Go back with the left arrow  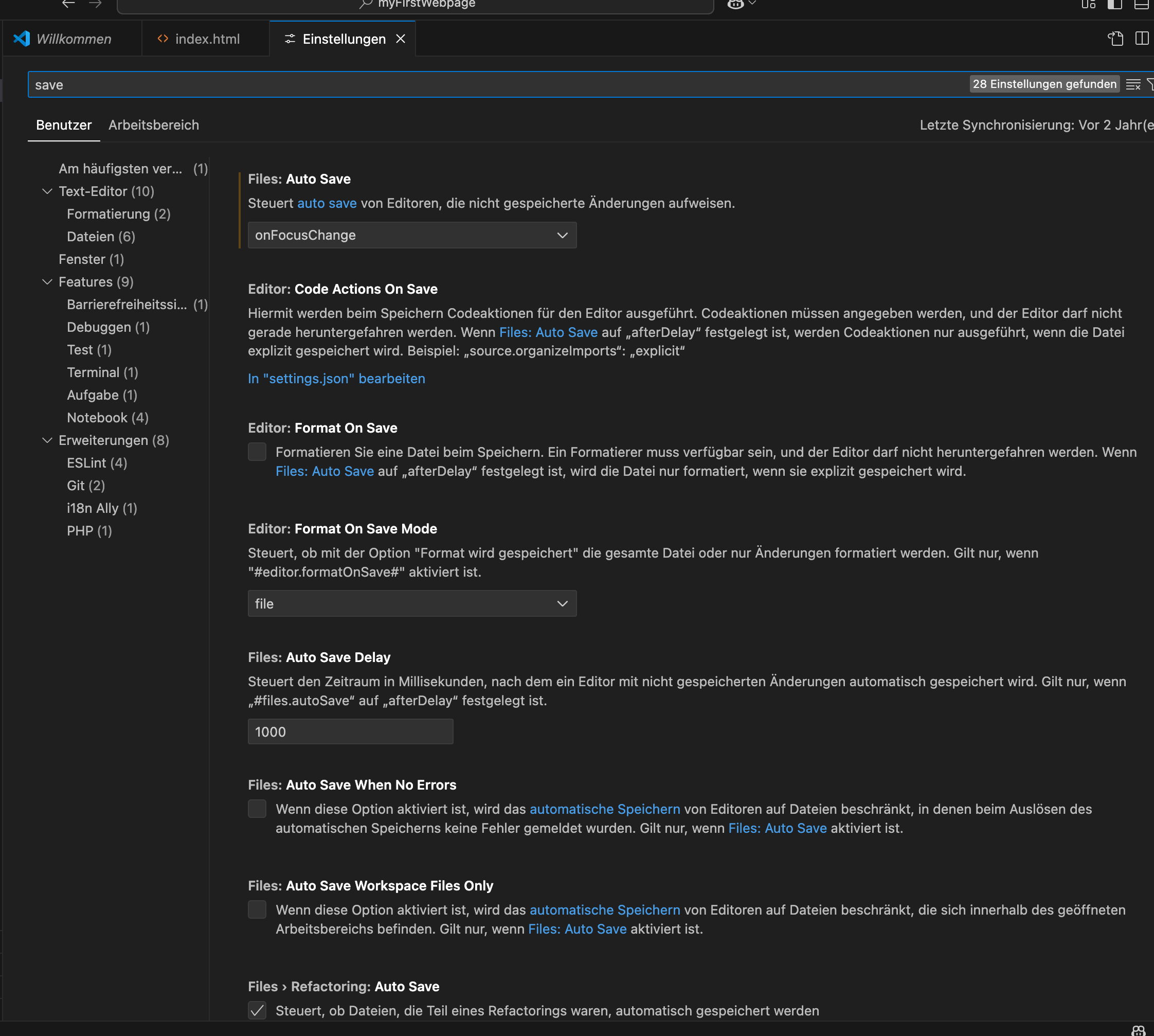coord(68,4)
